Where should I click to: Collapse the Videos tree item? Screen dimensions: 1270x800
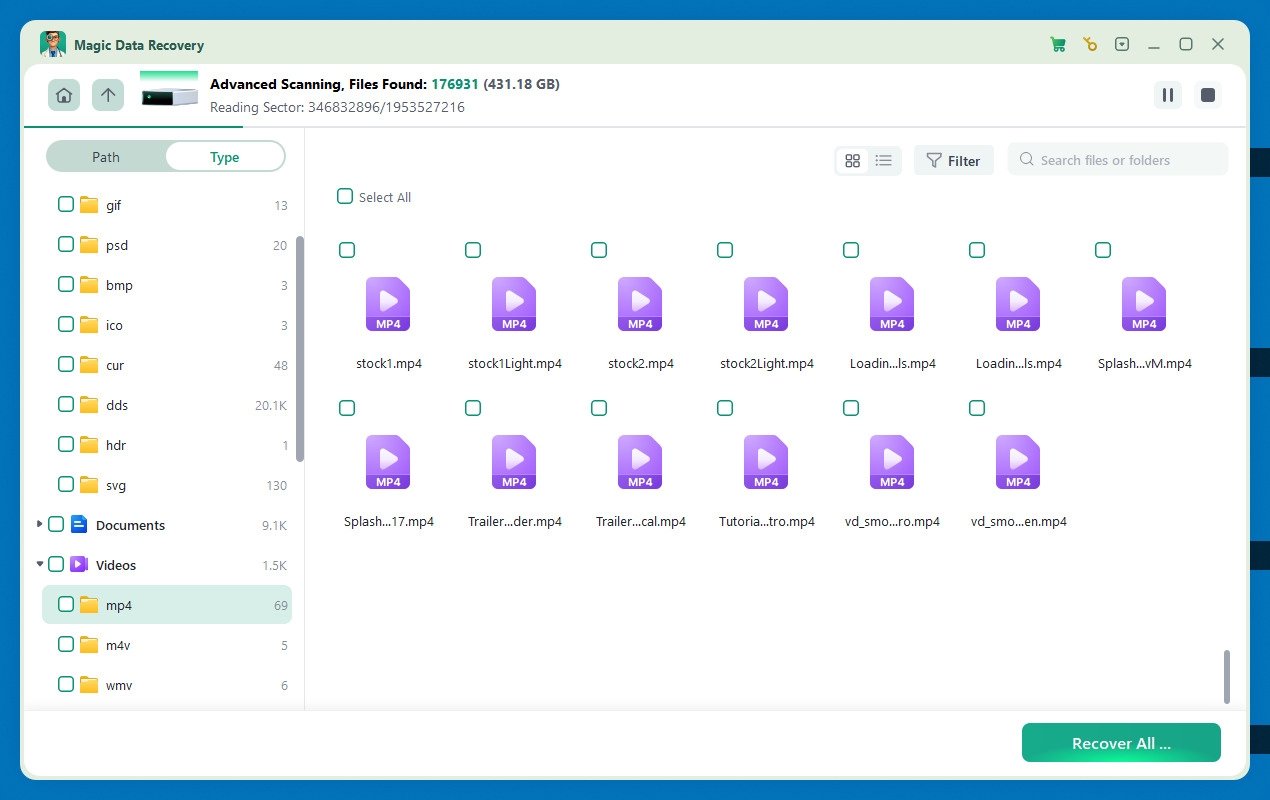click(39, 564)
